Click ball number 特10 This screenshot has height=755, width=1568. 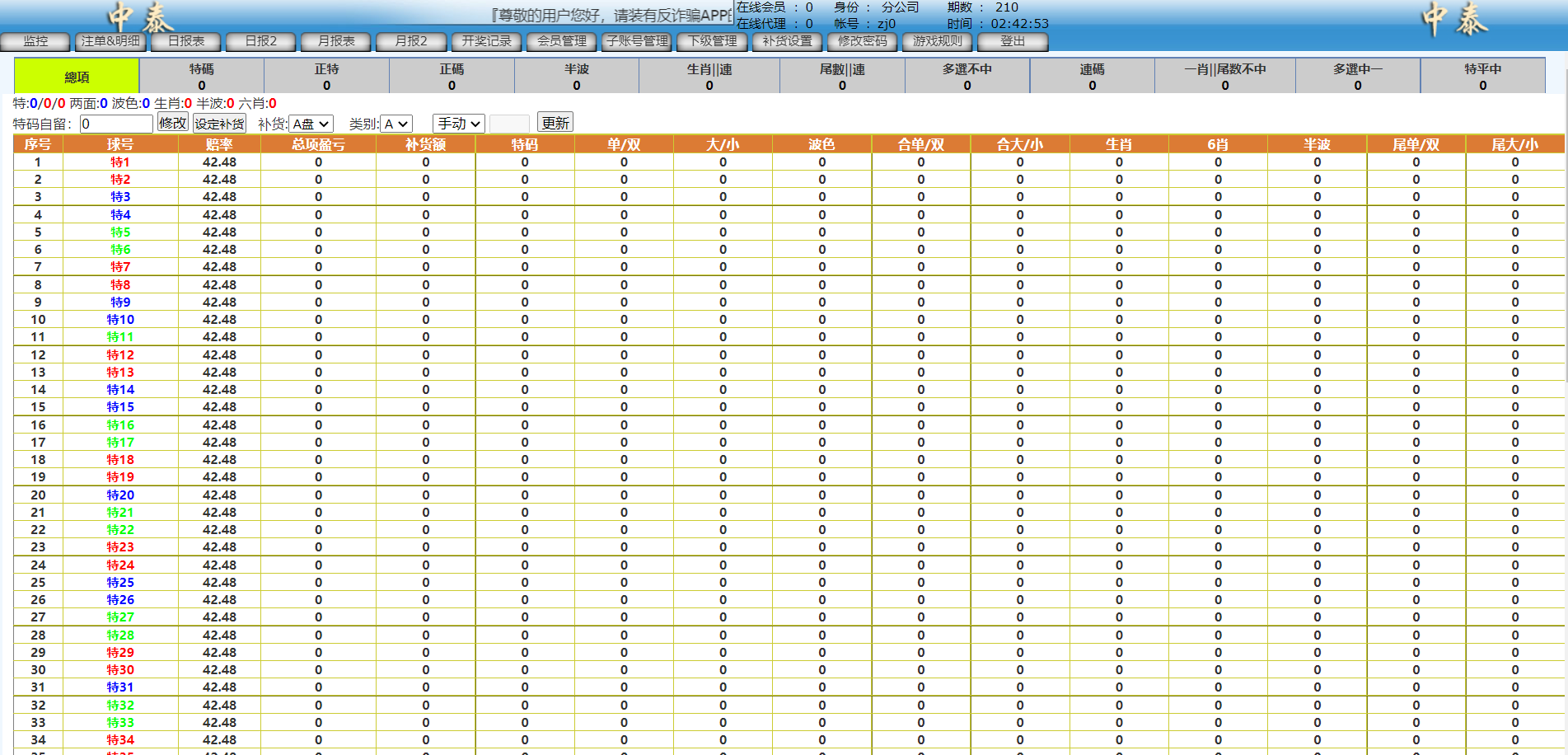(x=120, y=320)
